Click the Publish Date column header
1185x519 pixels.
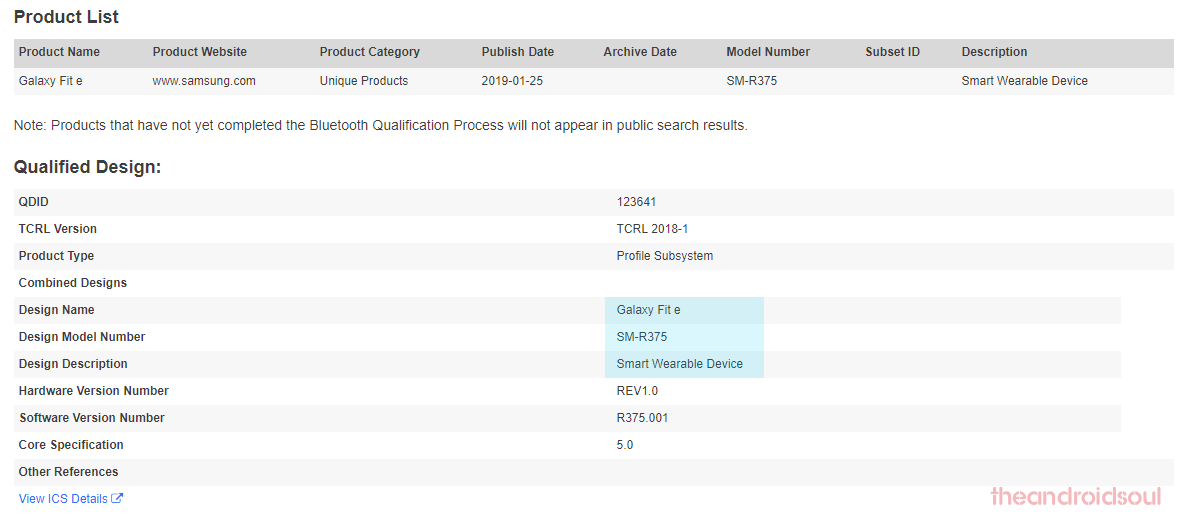(x=517, y=52)
